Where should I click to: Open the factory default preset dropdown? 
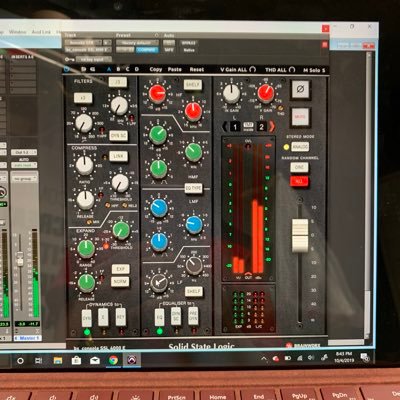[137, 43]
